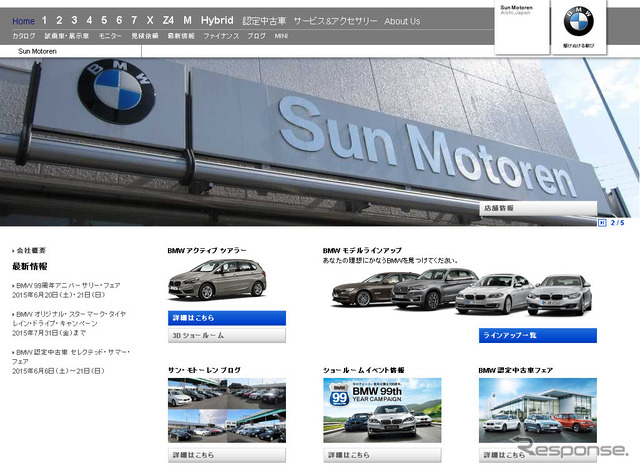Click the slideshow pause/next control icon
The width and height of the screenshot is (640, 469).
click(x=602, y=222)
